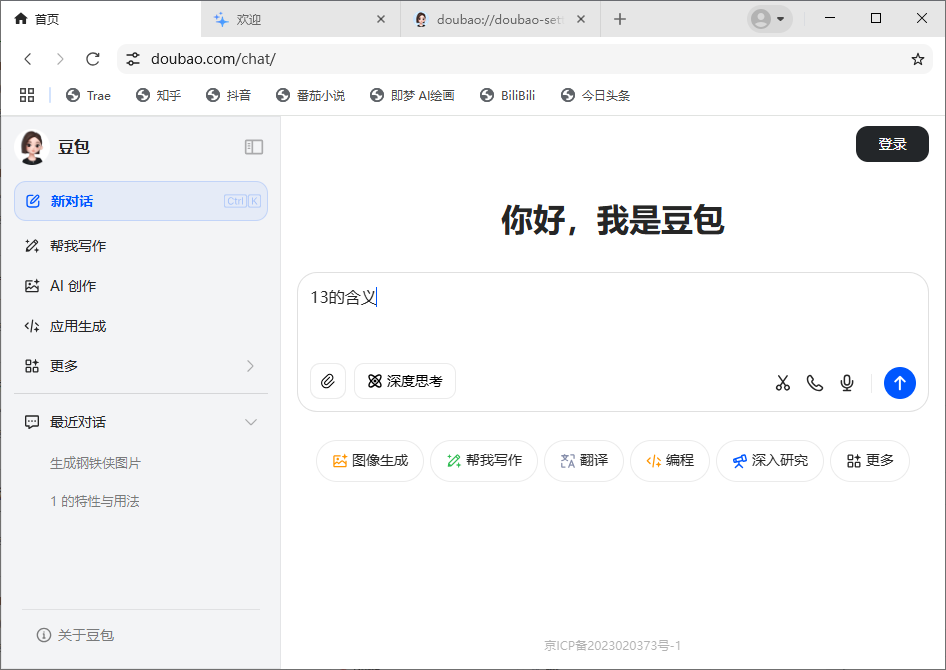Start a 新对话 new chat
This screenshot has width=946, height=670.
click(x=141, y=201)
